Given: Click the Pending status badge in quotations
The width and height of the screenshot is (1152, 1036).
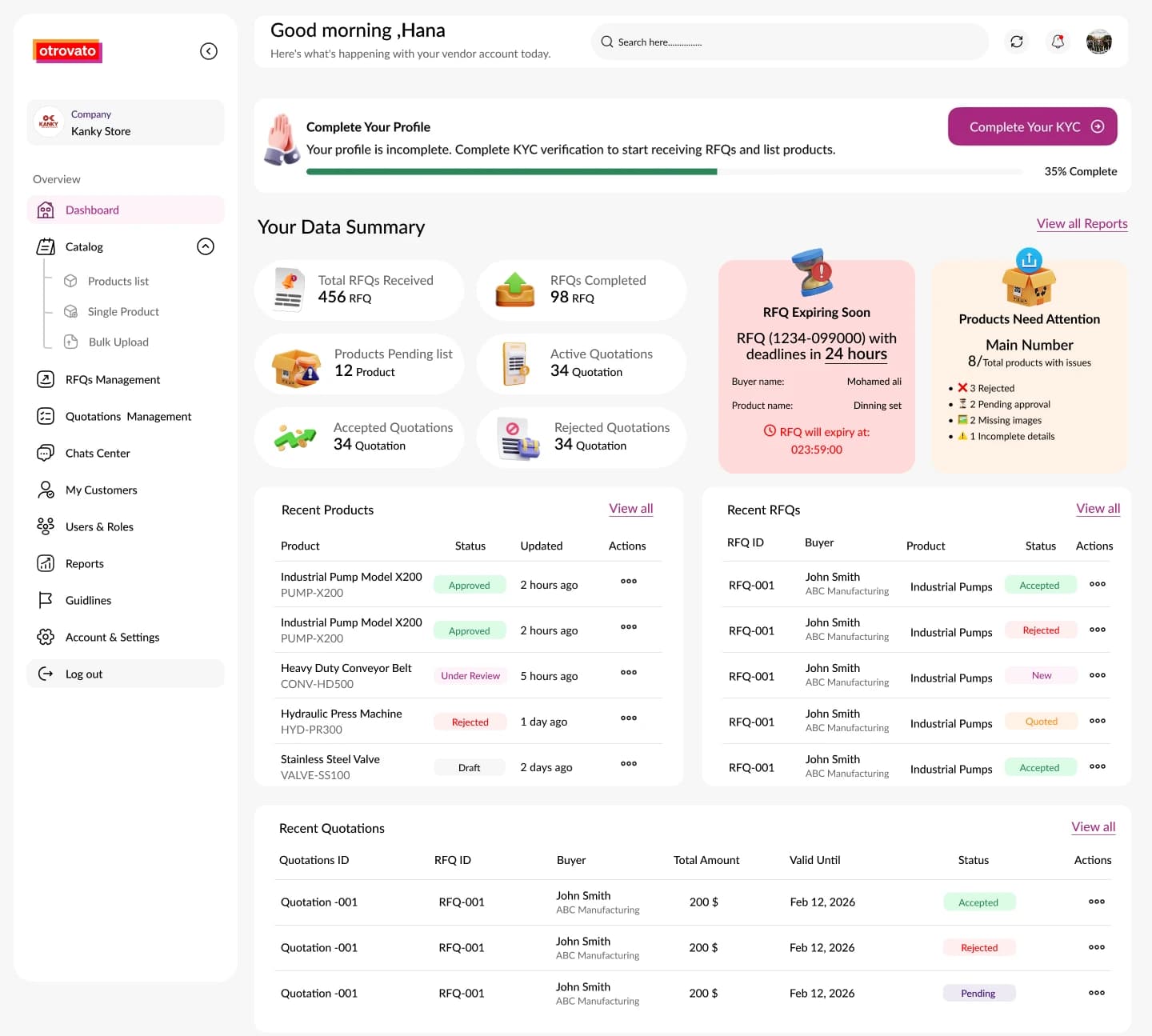Looking at the screenshot, I should point(978,994).
